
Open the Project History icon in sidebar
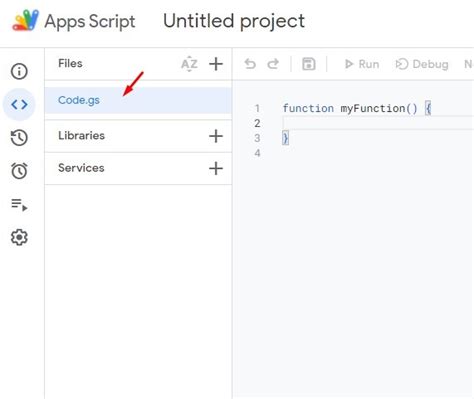point(19,138)
